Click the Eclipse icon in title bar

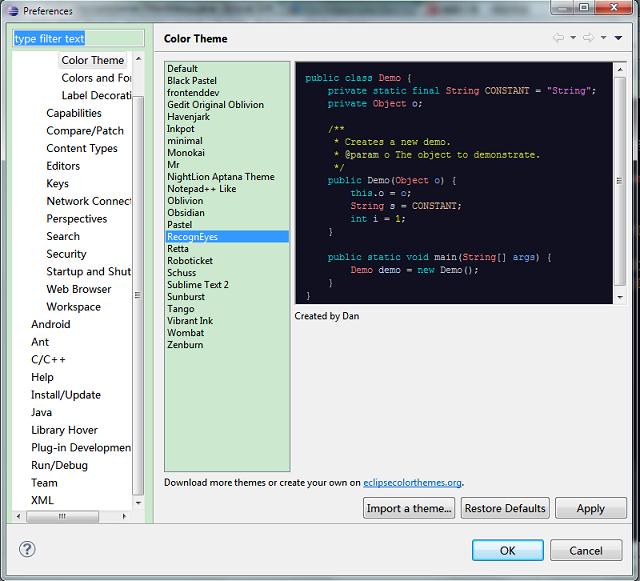click(x=13, y=11)
